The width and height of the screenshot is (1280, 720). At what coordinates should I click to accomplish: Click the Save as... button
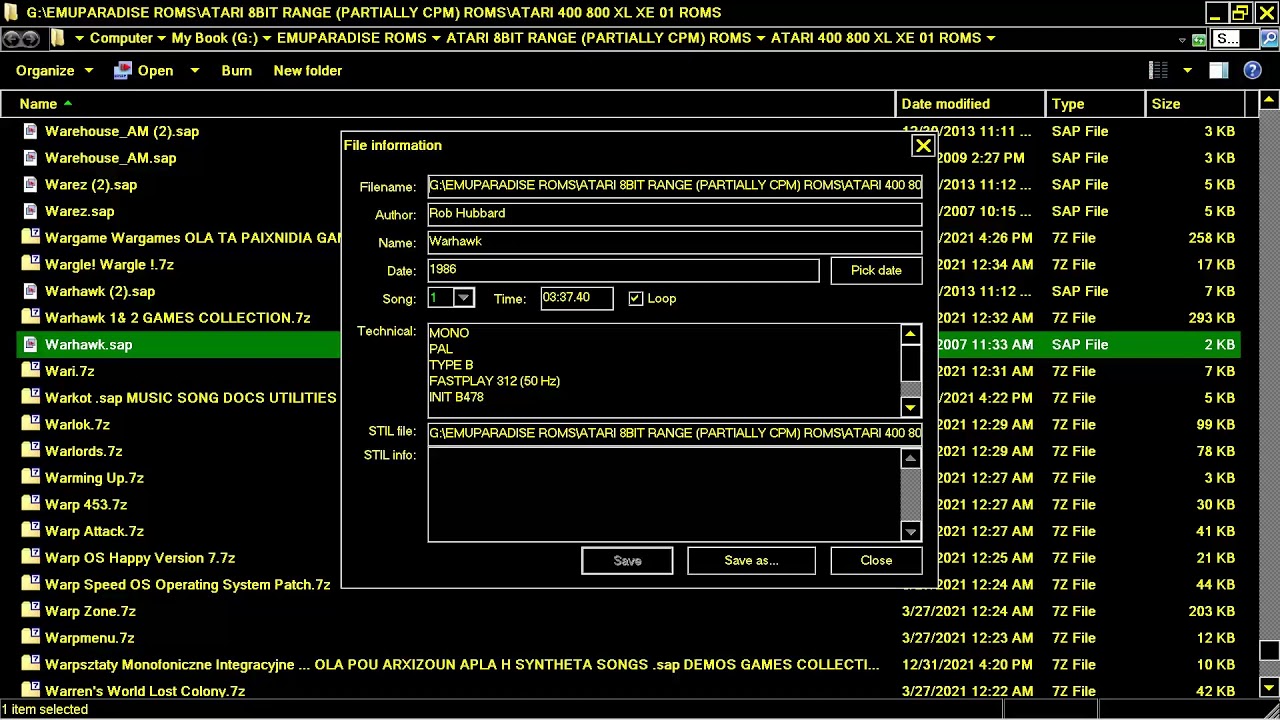pos(751,561)
